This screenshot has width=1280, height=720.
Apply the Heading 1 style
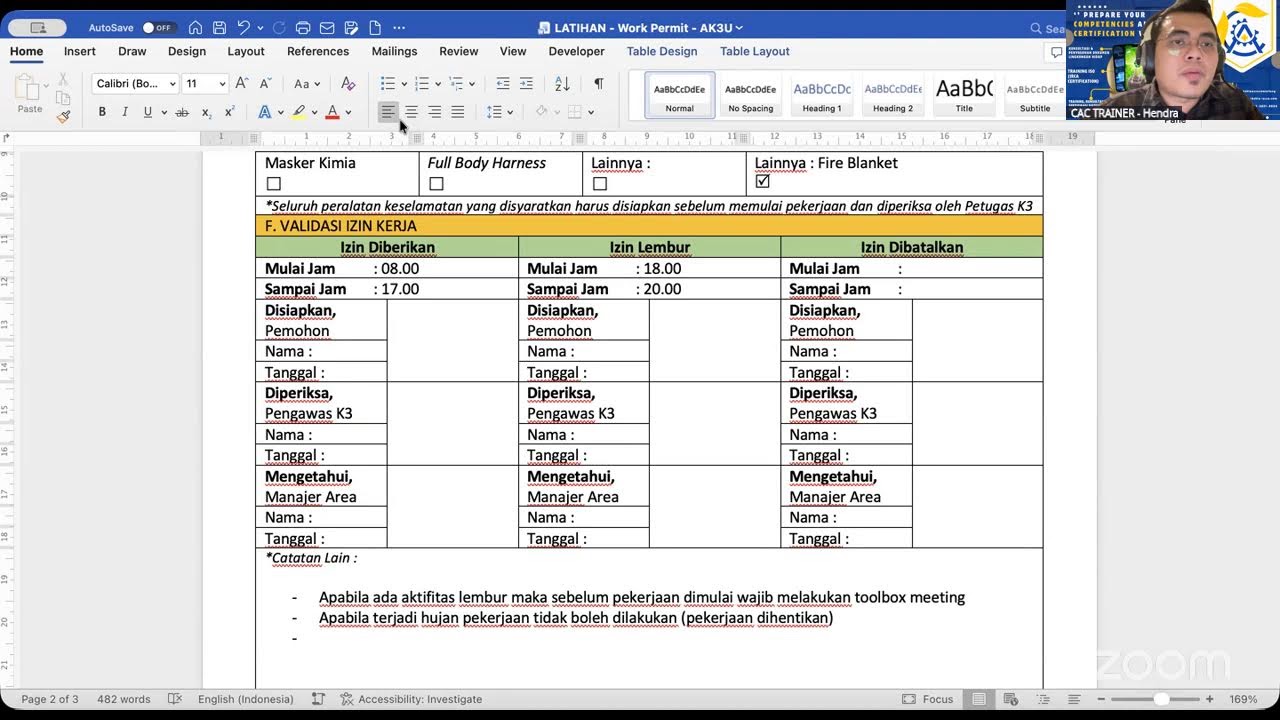(x=822, y=96)
